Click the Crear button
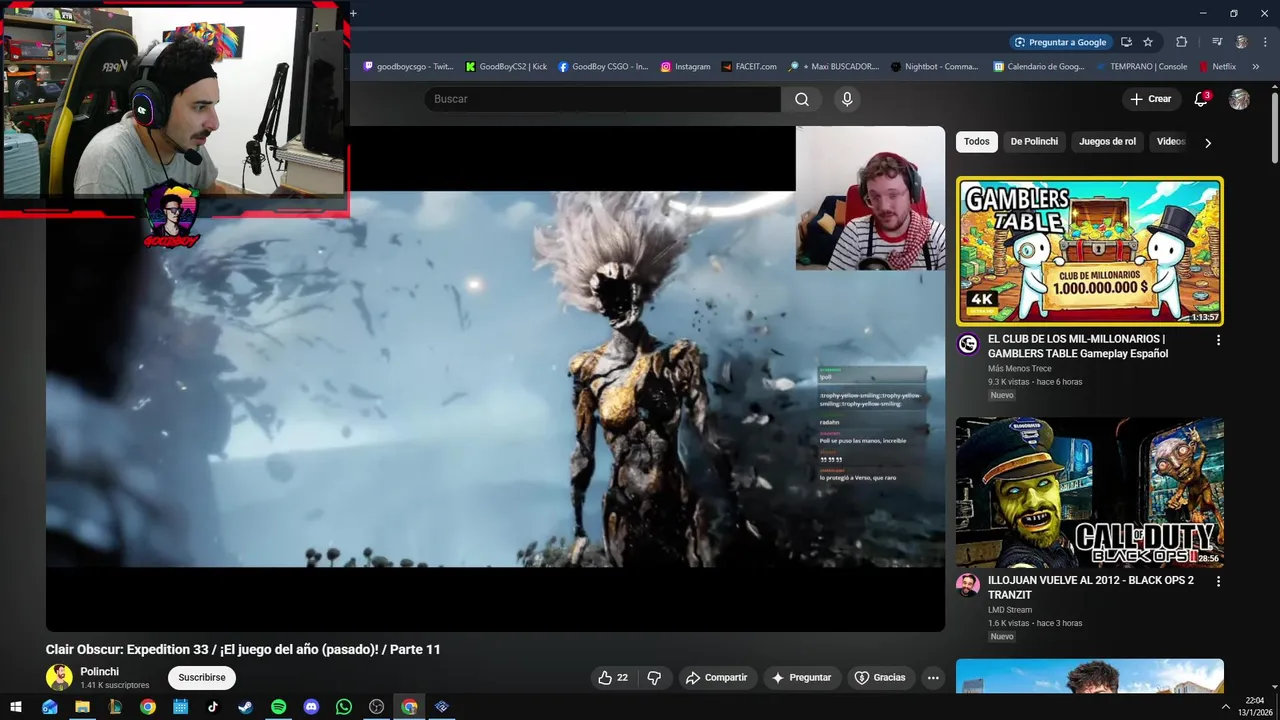 [x=1151, y=99]
